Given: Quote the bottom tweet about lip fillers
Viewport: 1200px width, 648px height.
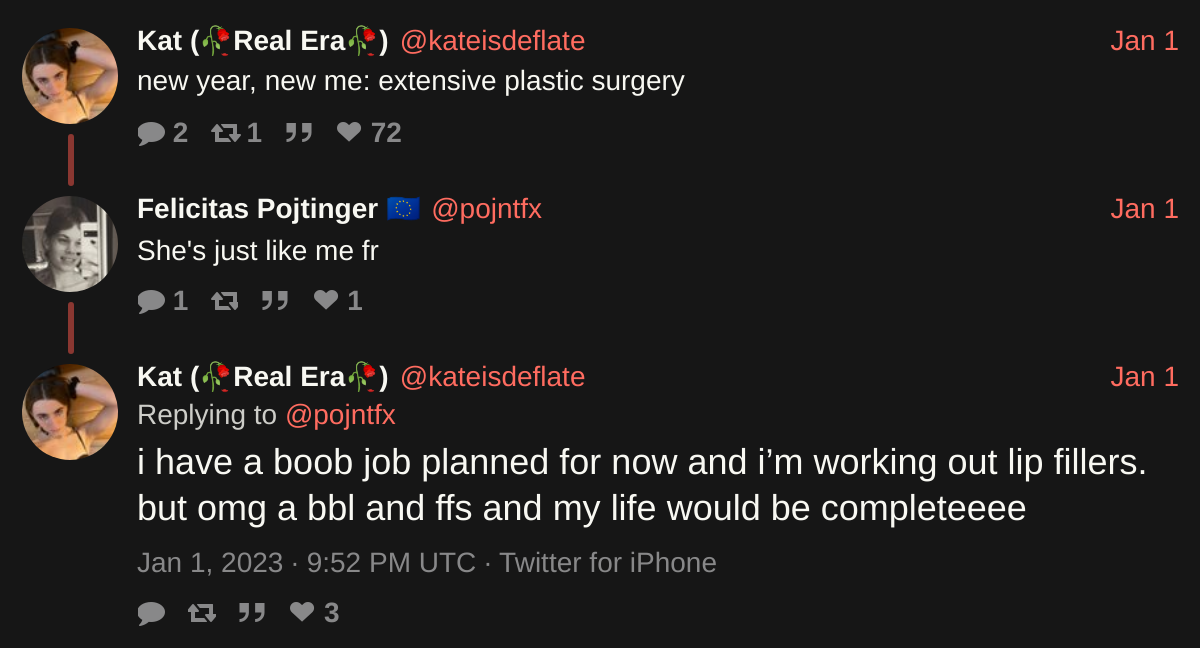Looking at the screenshot, I should click(x=252, y=613).
